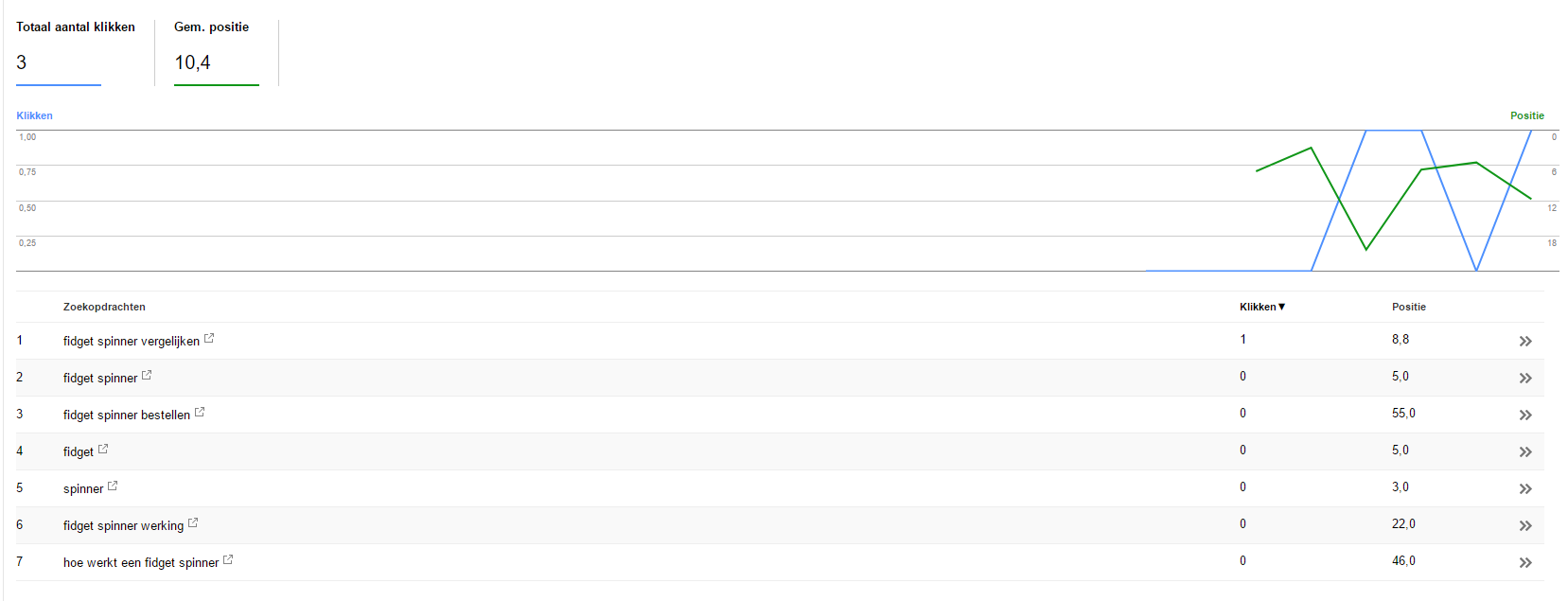Expand details arrow for 'fidget spinner bestellen' row
This screenshot has width=1568, height=601.
point(1524,415)
